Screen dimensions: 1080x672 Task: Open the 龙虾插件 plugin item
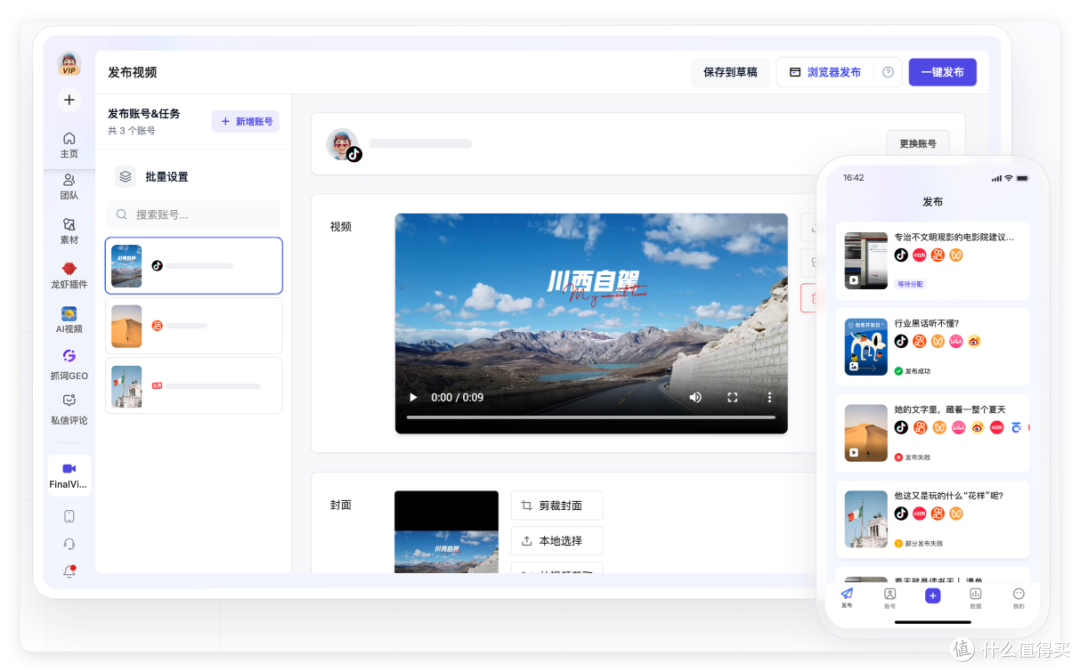69,275
